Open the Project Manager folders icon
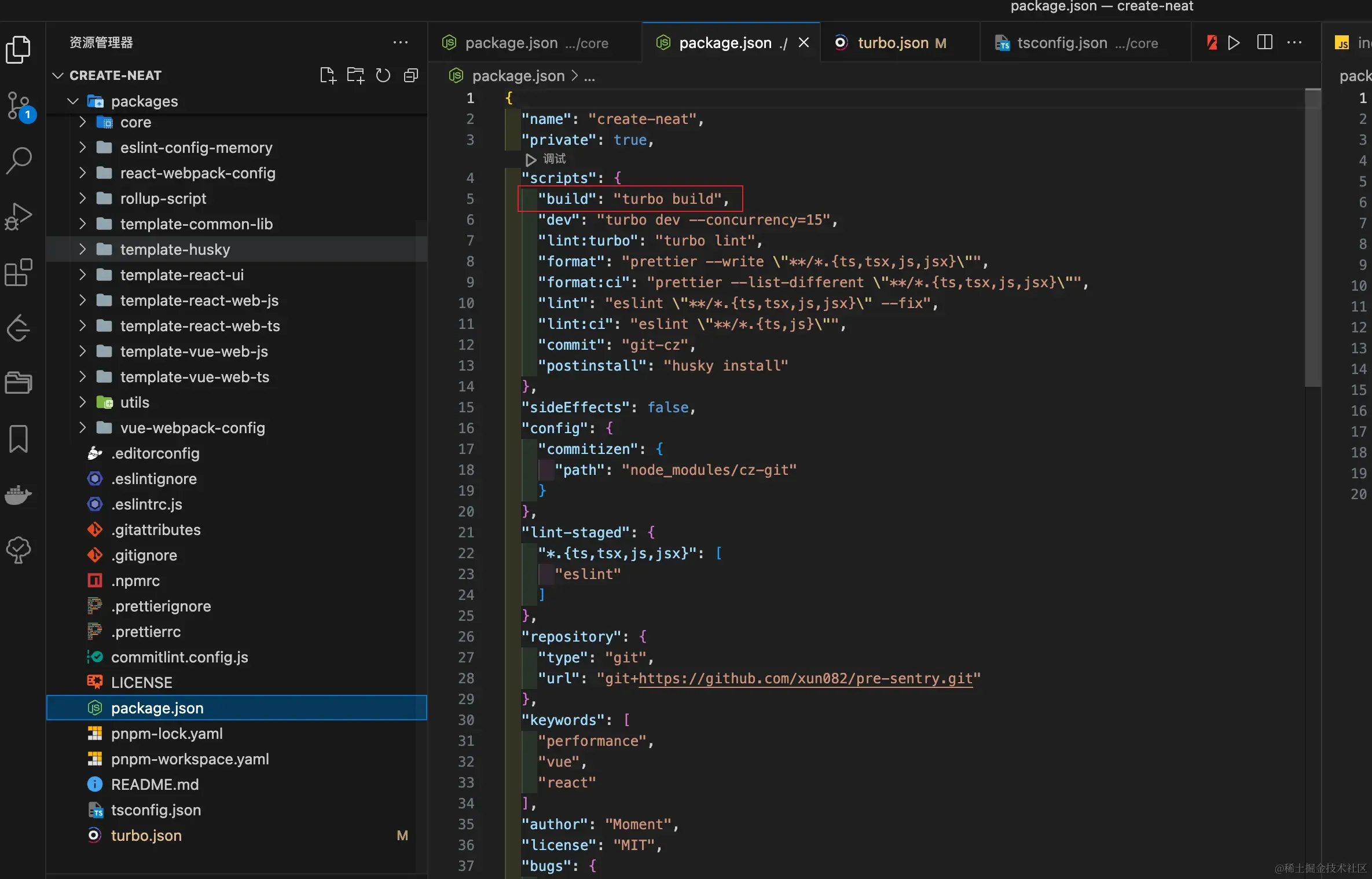Viewport: 1372px width, 879px height. (x=19, y=383)
